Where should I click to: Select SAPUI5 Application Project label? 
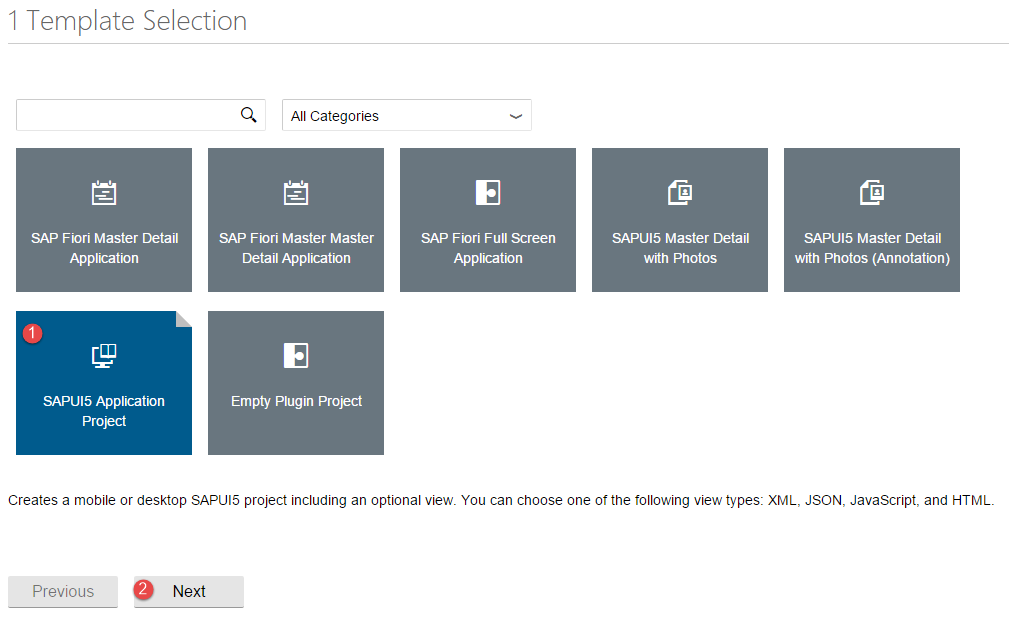[x=104, y=411]
